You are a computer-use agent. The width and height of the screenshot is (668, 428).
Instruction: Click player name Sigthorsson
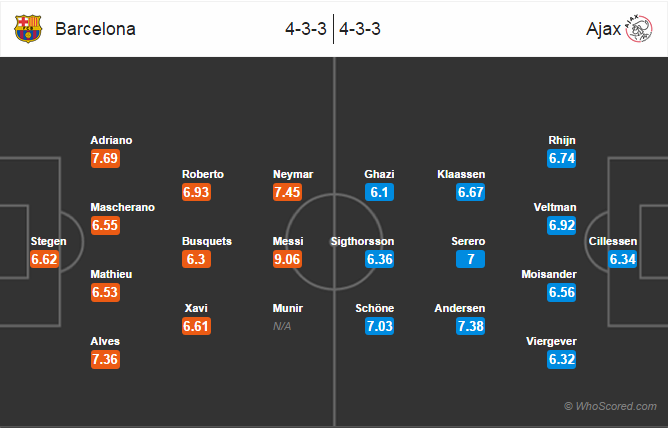(363, 241)
